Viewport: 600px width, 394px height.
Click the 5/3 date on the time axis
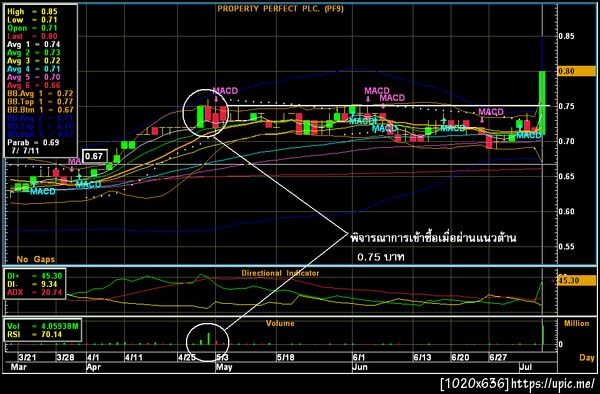(223, 358)
